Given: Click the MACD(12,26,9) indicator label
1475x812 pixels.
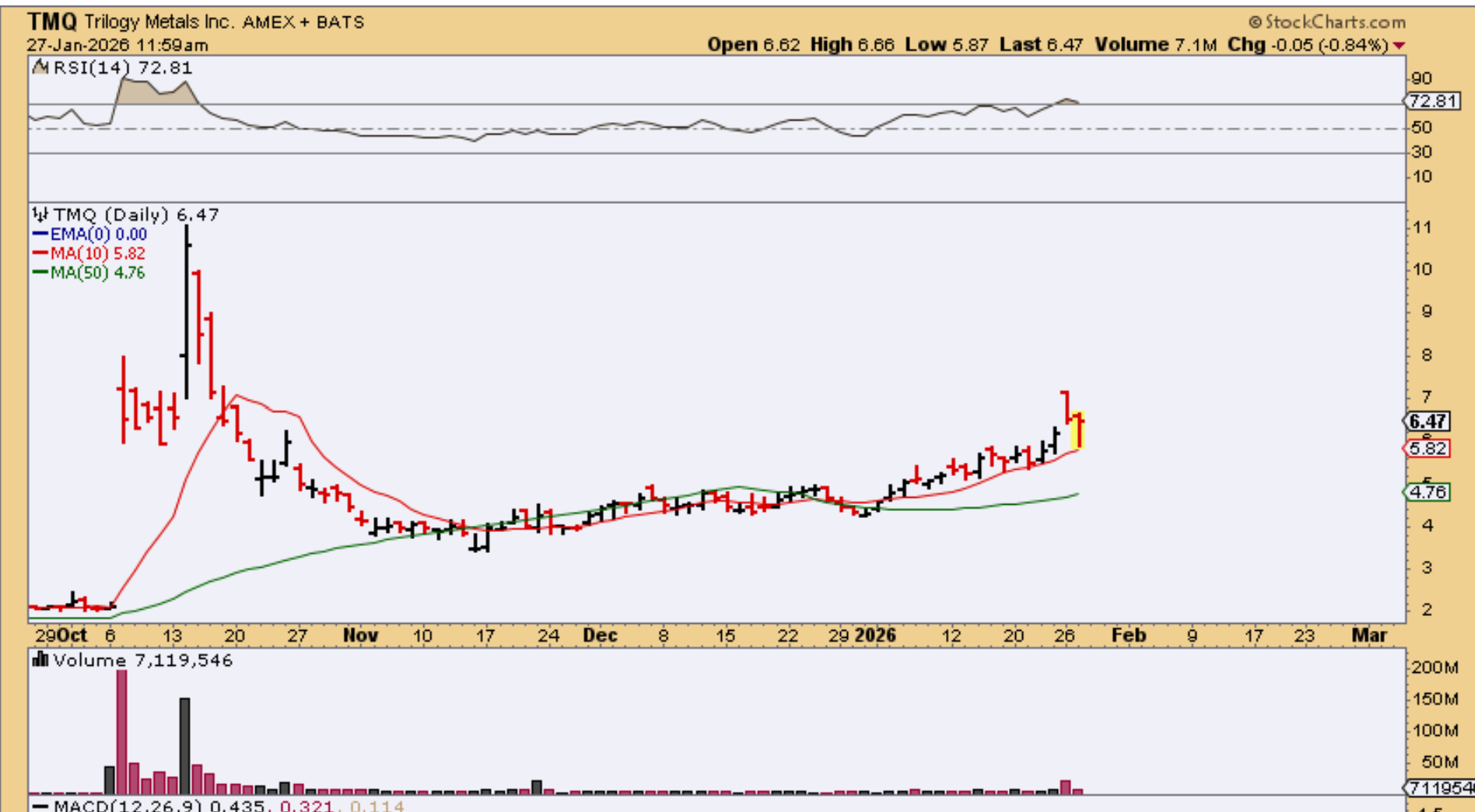Looking at the screenshot, I should click(128, 805).
